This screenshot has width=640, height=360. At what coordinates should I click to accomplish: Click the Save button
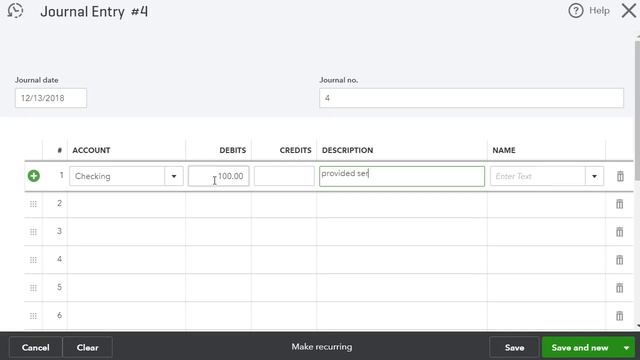(x=514, y=348)
